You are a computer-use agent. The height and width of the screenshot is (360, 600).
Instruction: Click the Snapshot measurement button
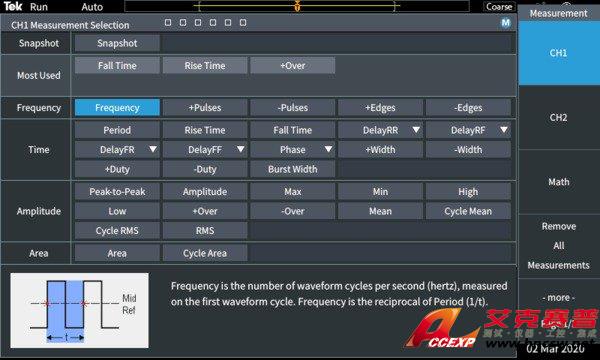(117, 43)
